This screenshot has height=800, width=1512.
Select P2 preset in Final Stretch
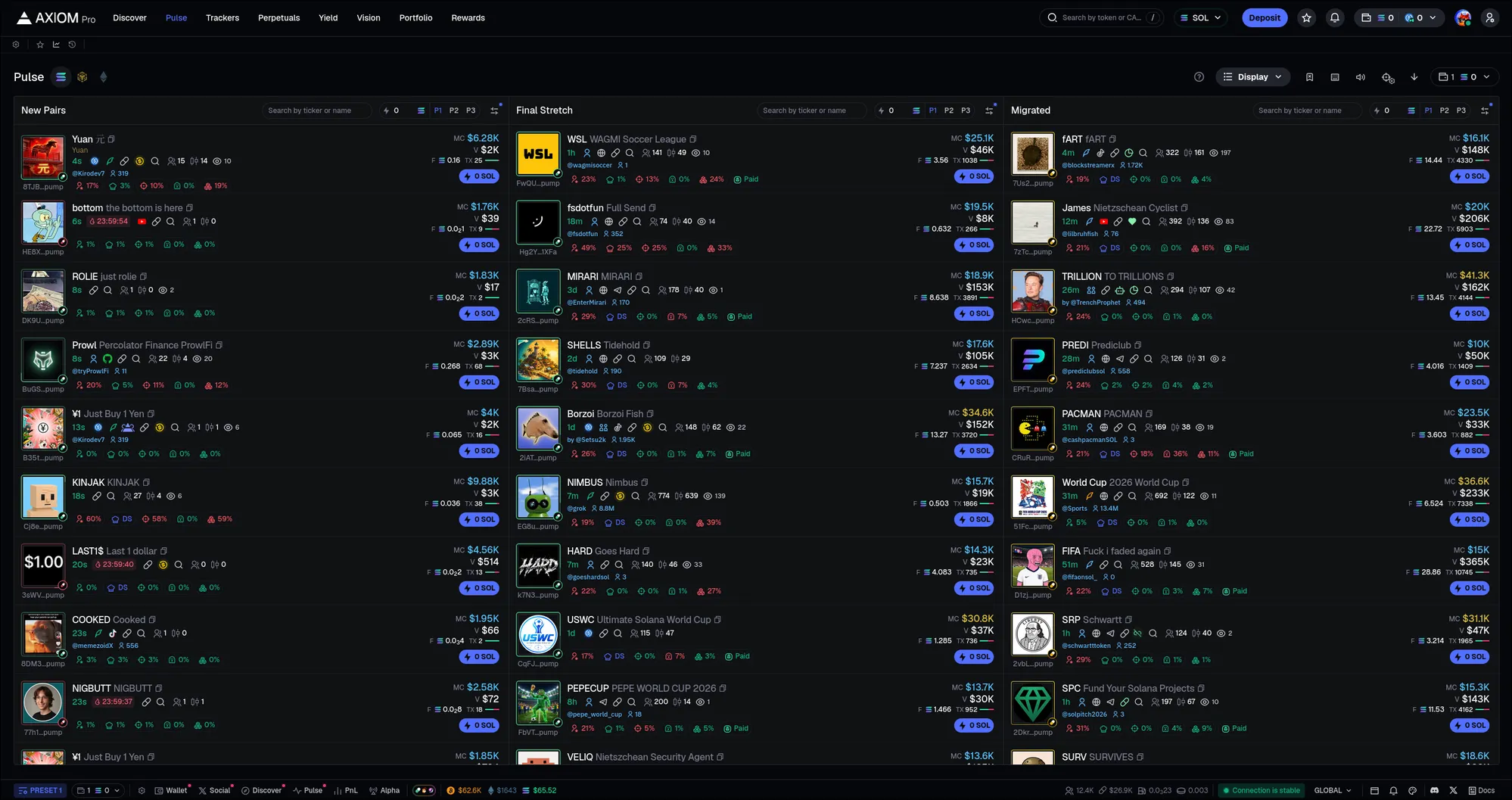tap(949, 111)
